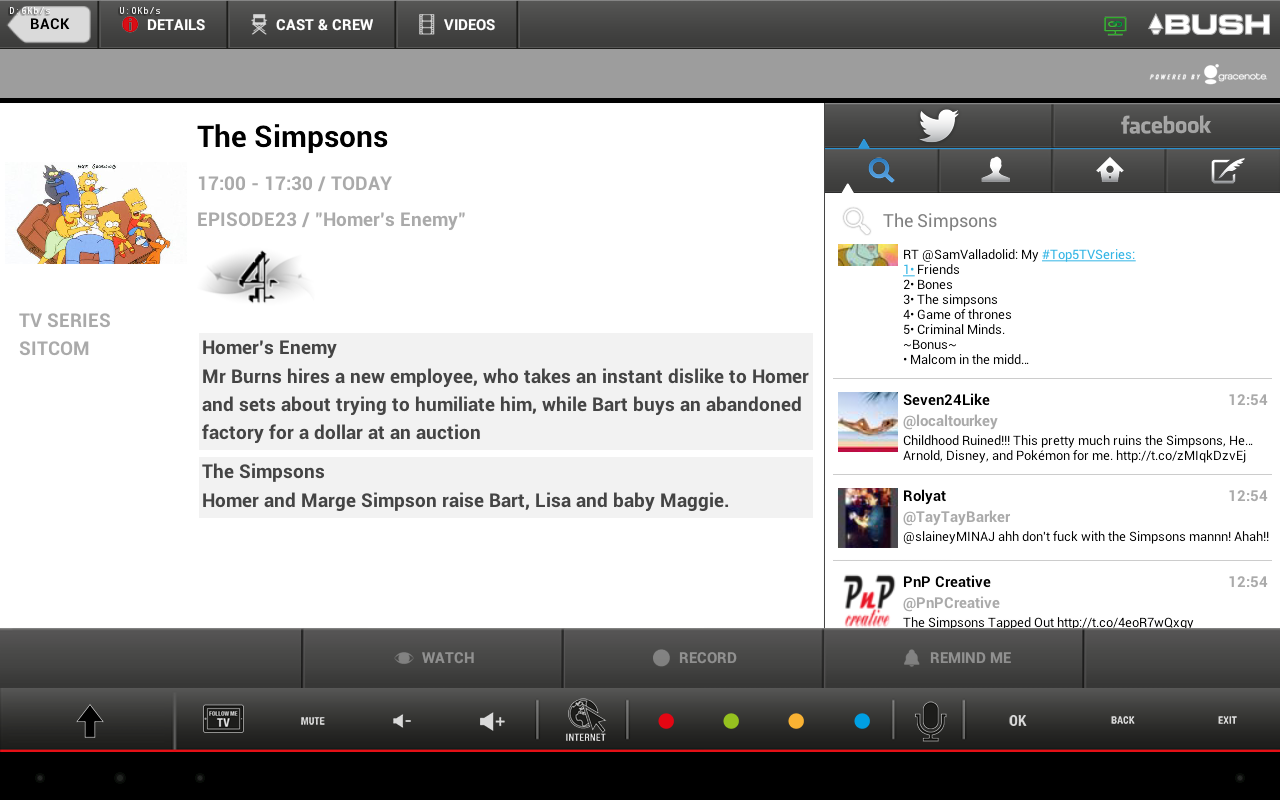Click the red remote color button

pos(666,721)
